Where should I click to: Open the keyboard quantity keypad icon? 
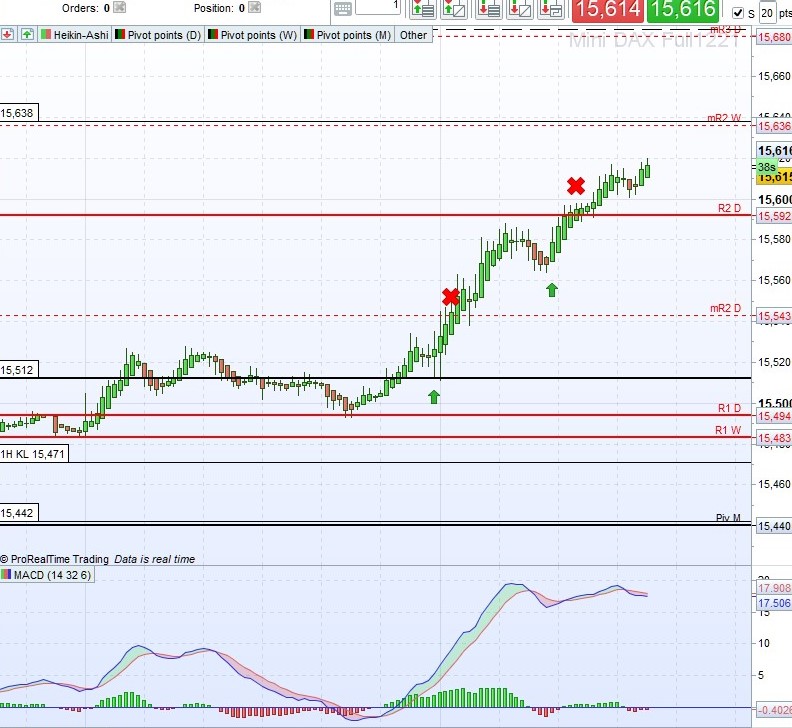pos(343,9)
